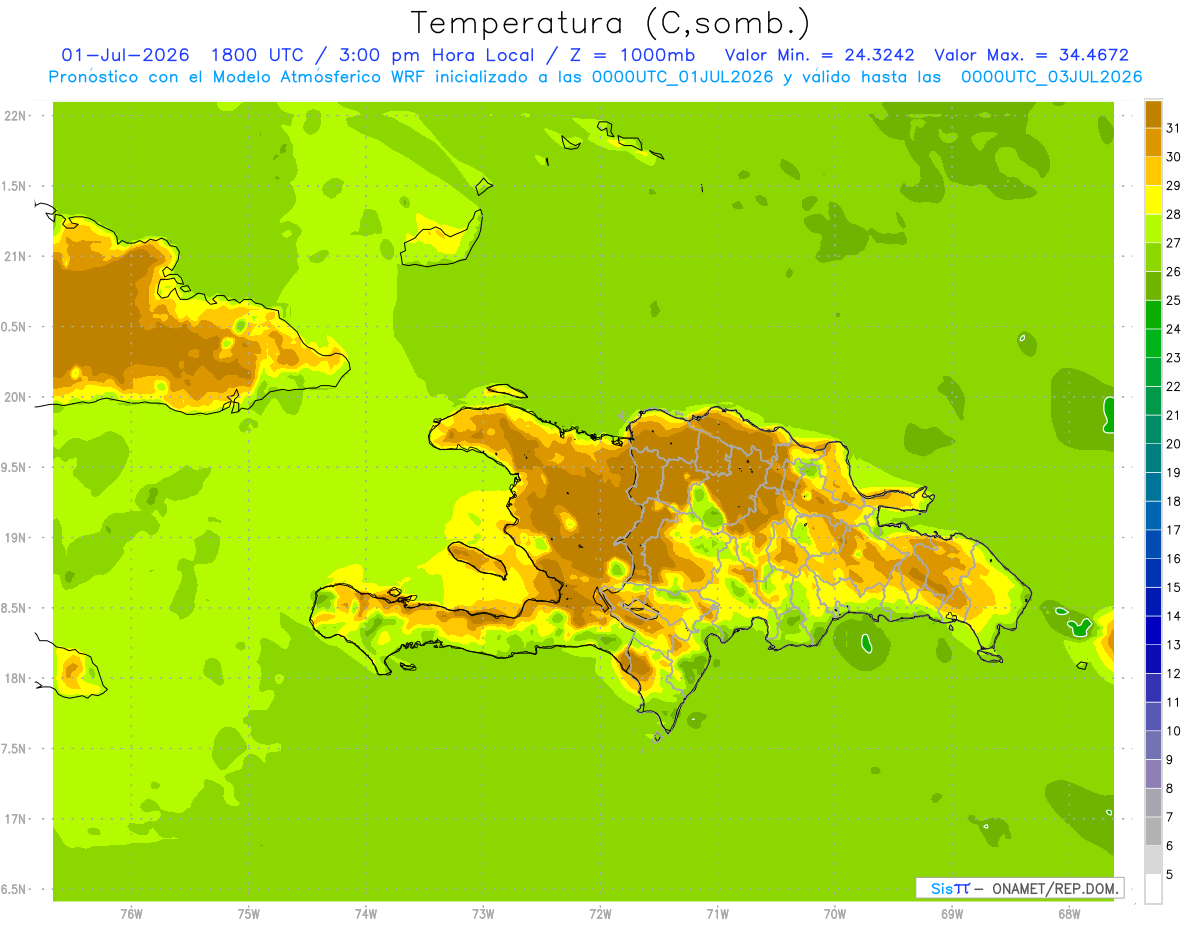Click the "22N" latitude label

coord(15,116)
